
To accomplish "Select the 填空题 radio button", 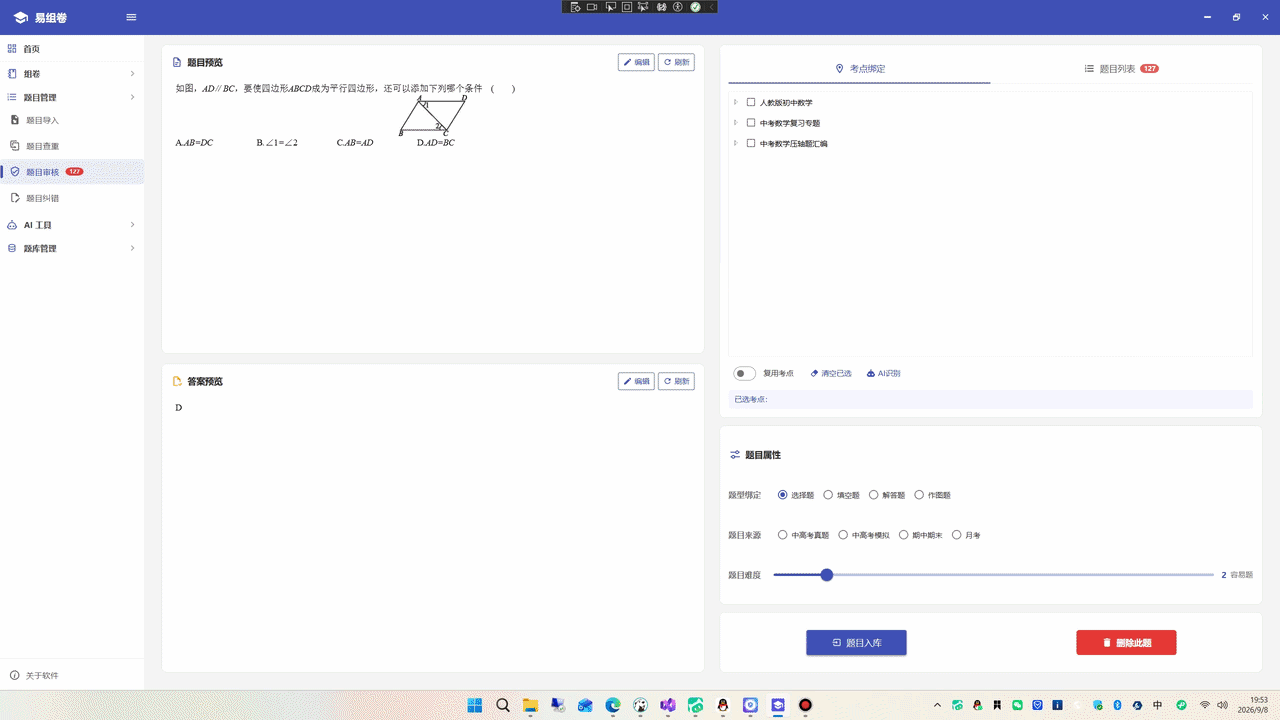I will point(828,495).
